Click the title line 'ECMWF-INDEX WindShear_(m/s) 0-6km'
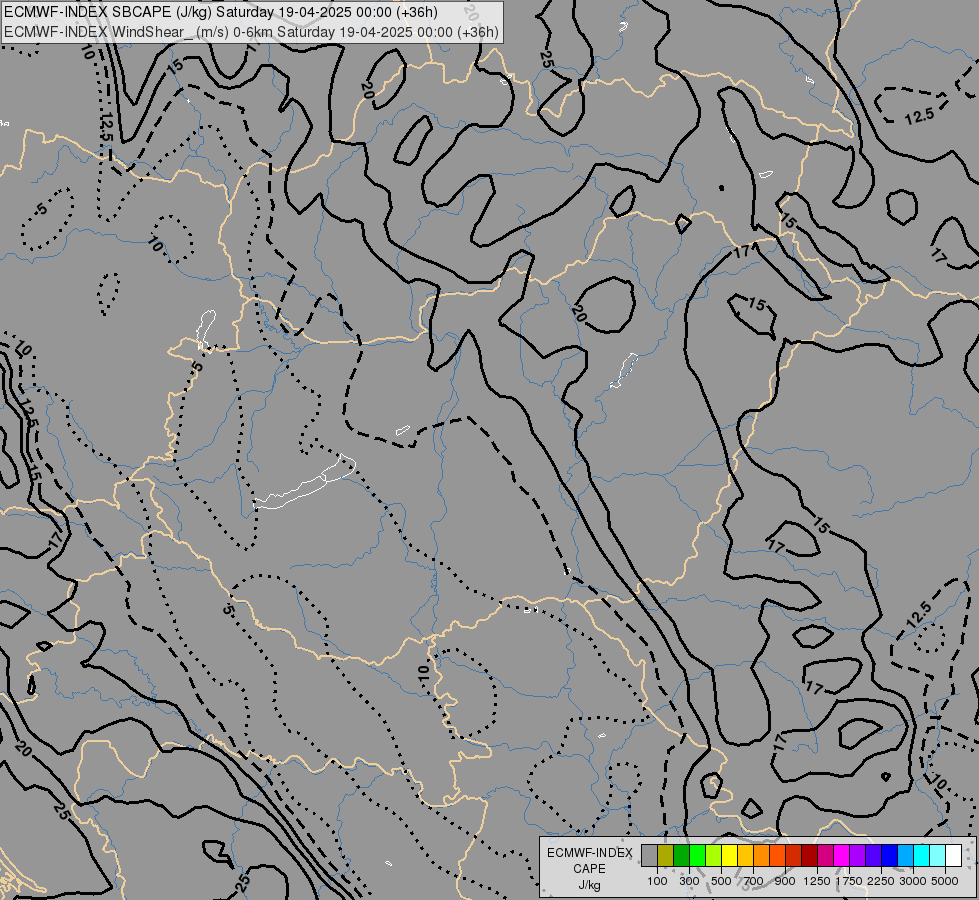The height and width of the screenshot is (900, 979). point(140,32)
